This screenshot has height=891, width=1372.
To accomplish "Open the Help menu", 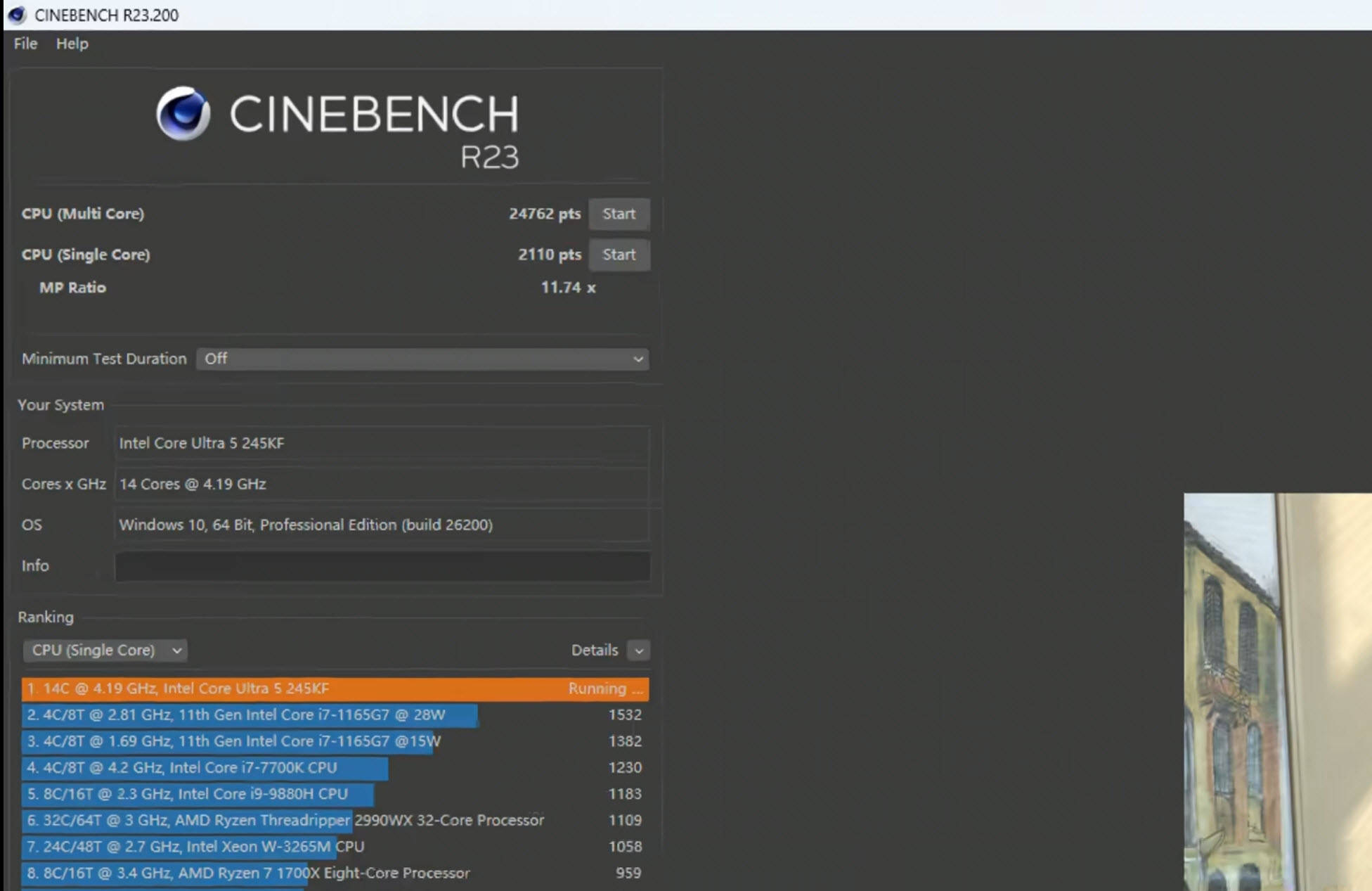I will [x=72, y=44].
